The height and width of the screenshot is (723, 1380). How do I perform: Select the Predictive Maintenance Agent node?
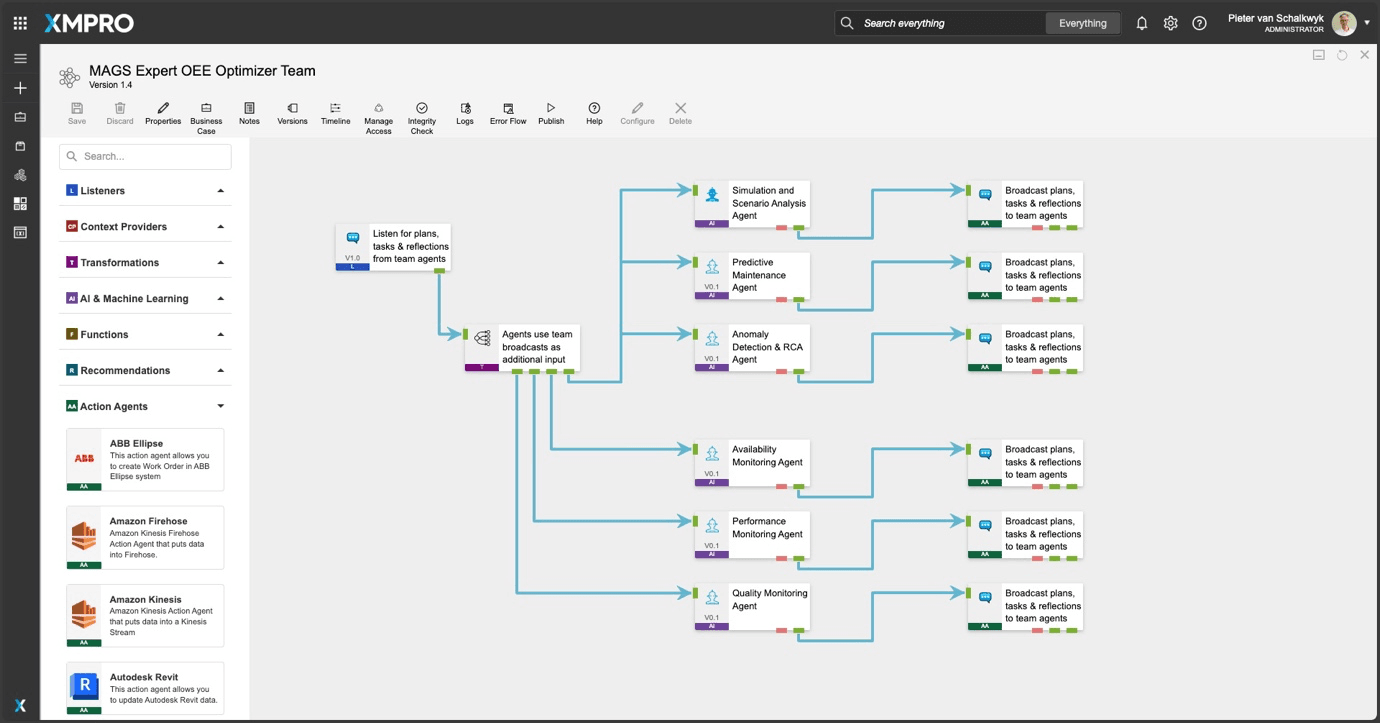[x=752, y=275]
